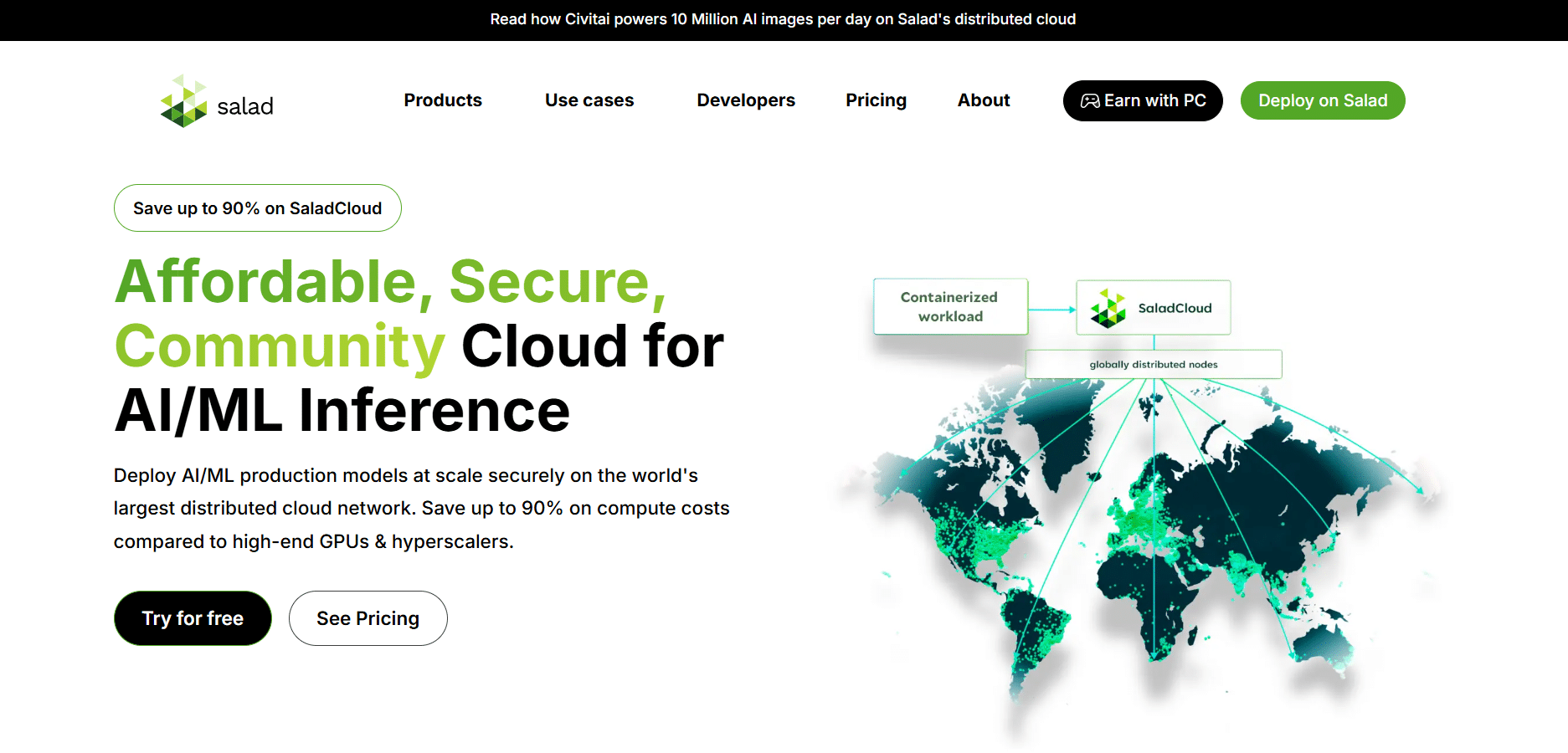Click the SaladCloud logo in the diagram
The width and height of the screenshot is (1568, 753).
[x=1108, y=308]
